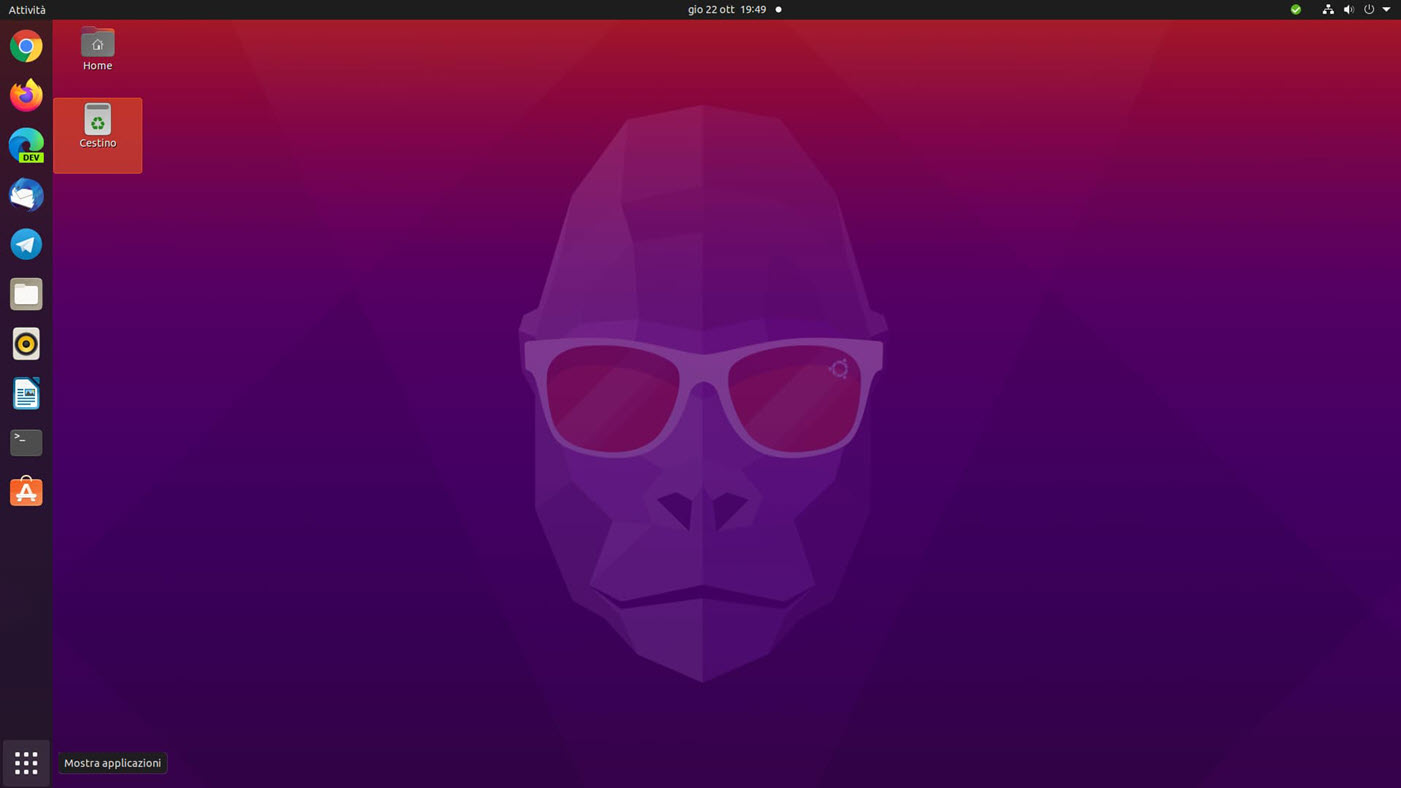This screenshot has width=1401, height=788.
Task: Click the power status icon
Action: 1368,9
